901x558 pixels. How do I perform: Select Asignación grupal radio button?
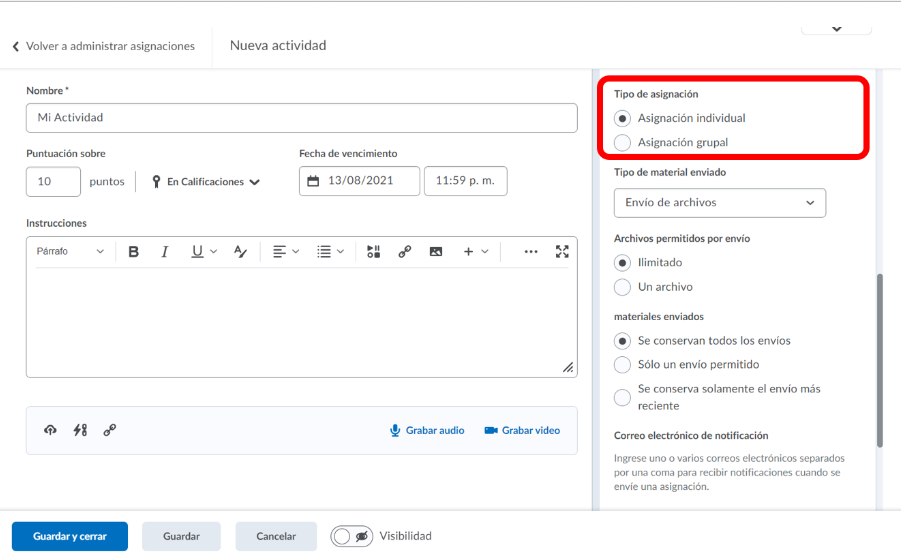pos(622,142)
